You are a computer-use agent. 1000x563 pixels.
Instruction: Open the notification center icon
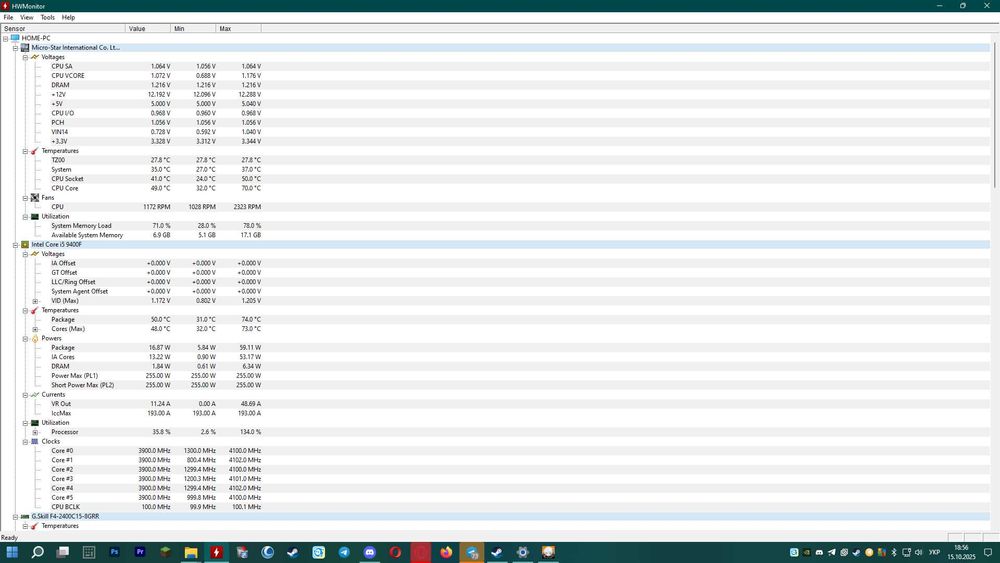pos(989,552)
